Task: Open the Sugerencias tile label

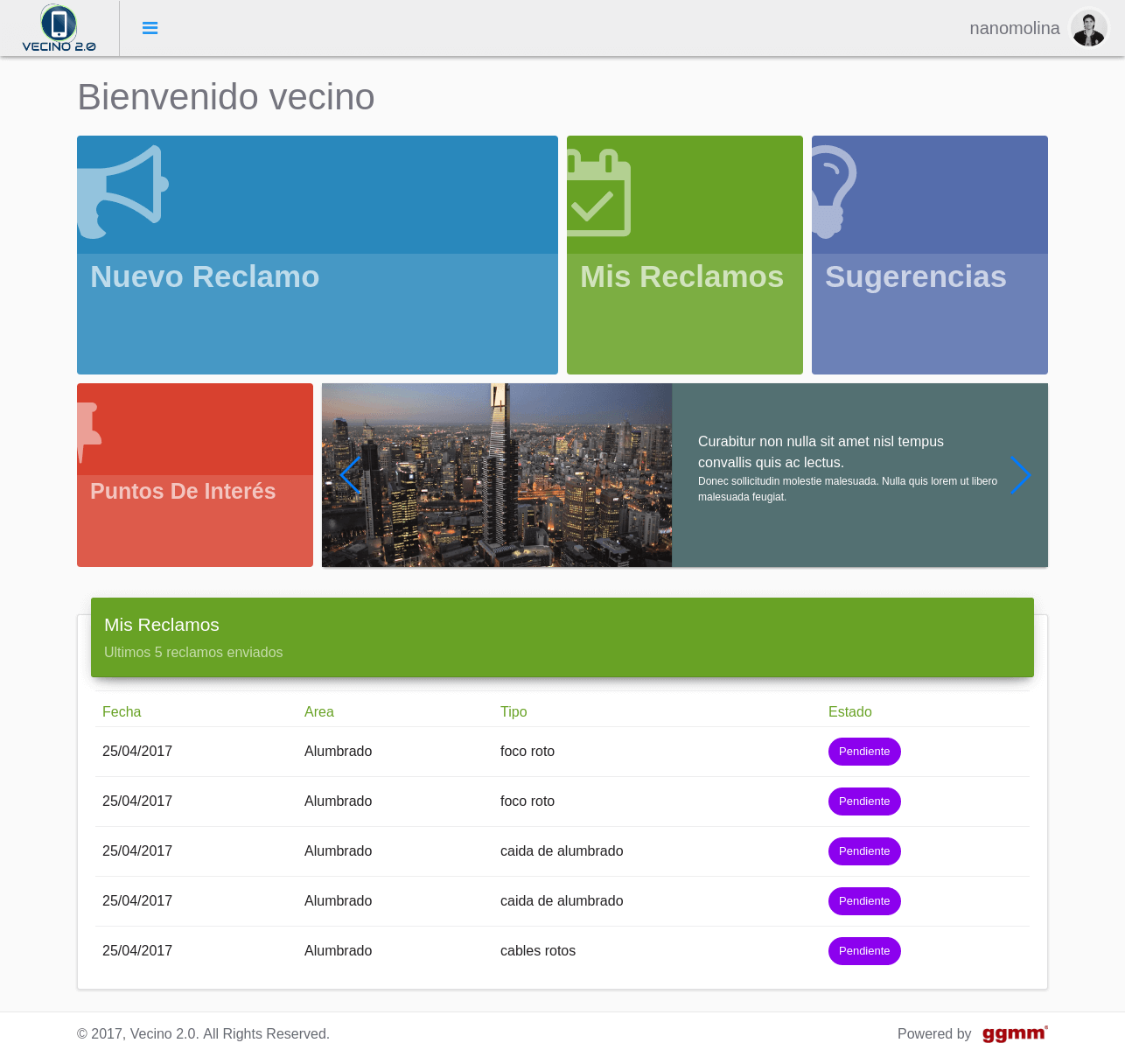Action: click(x=915, y=276)
